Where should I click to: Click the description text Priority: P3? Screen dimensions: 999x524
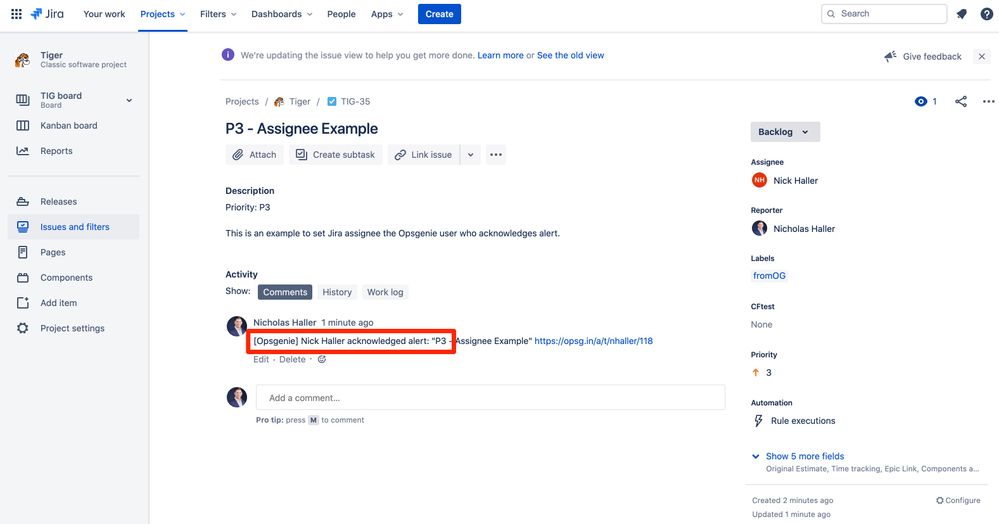(248, 207)
